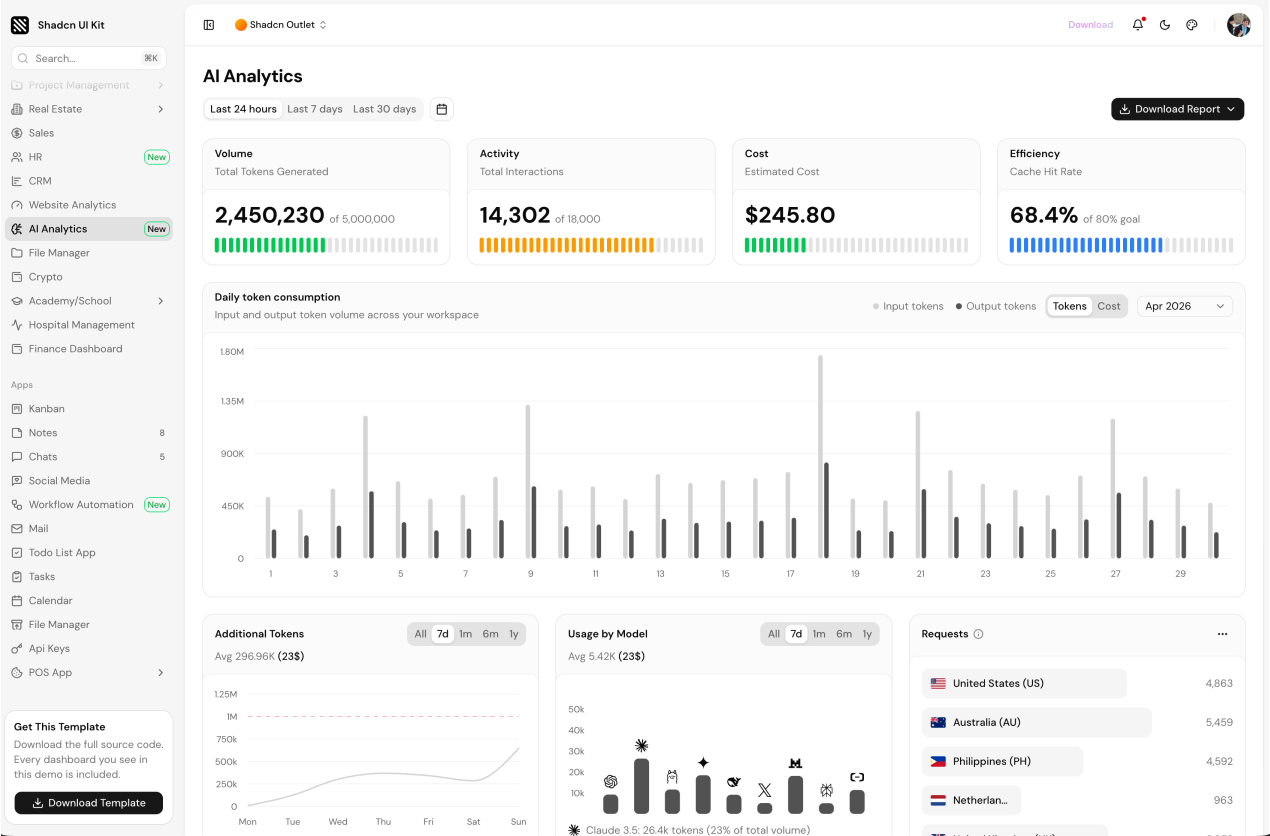This screenshot has height=836, width=1270.
Task: Open the Requests card more options
Action: [x=1222, y=634]
